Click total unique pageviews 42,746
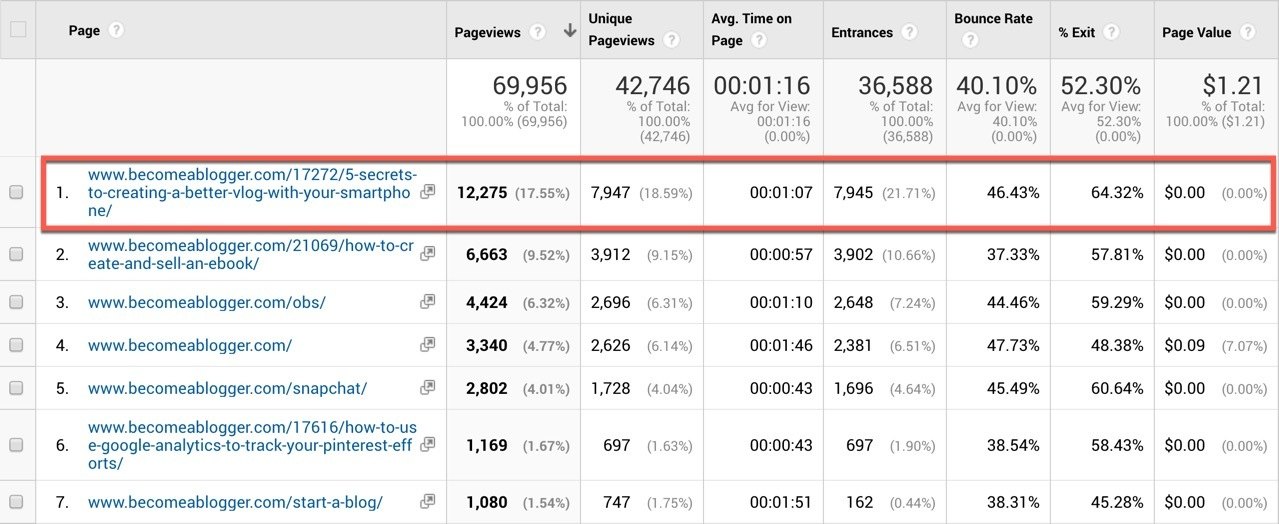Screen dimensions: 1279x524 pyautogui.click(x=652, y=86)
